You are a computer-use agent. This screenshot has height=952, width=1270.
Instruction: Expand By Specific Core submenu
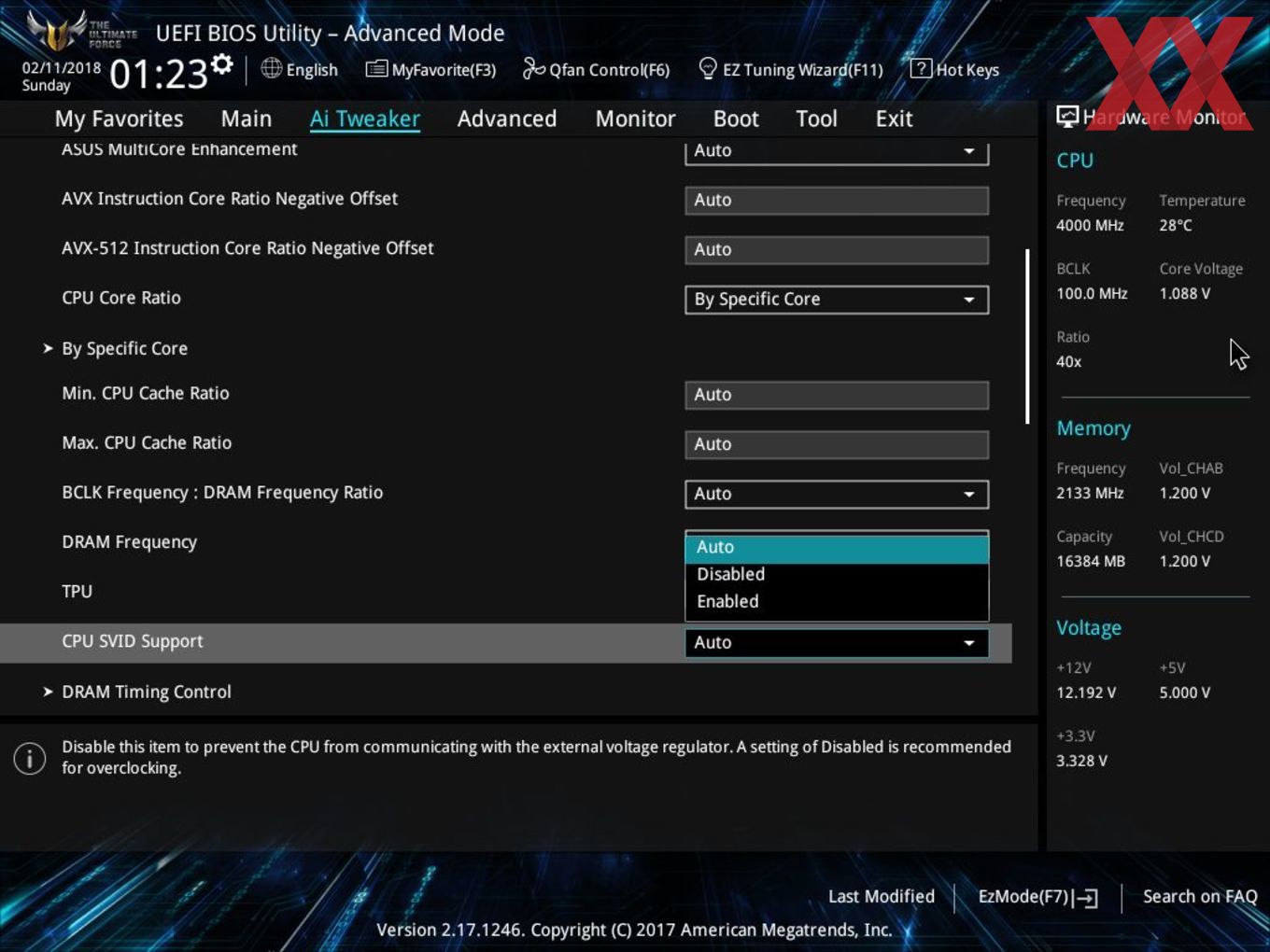point(124,348)
